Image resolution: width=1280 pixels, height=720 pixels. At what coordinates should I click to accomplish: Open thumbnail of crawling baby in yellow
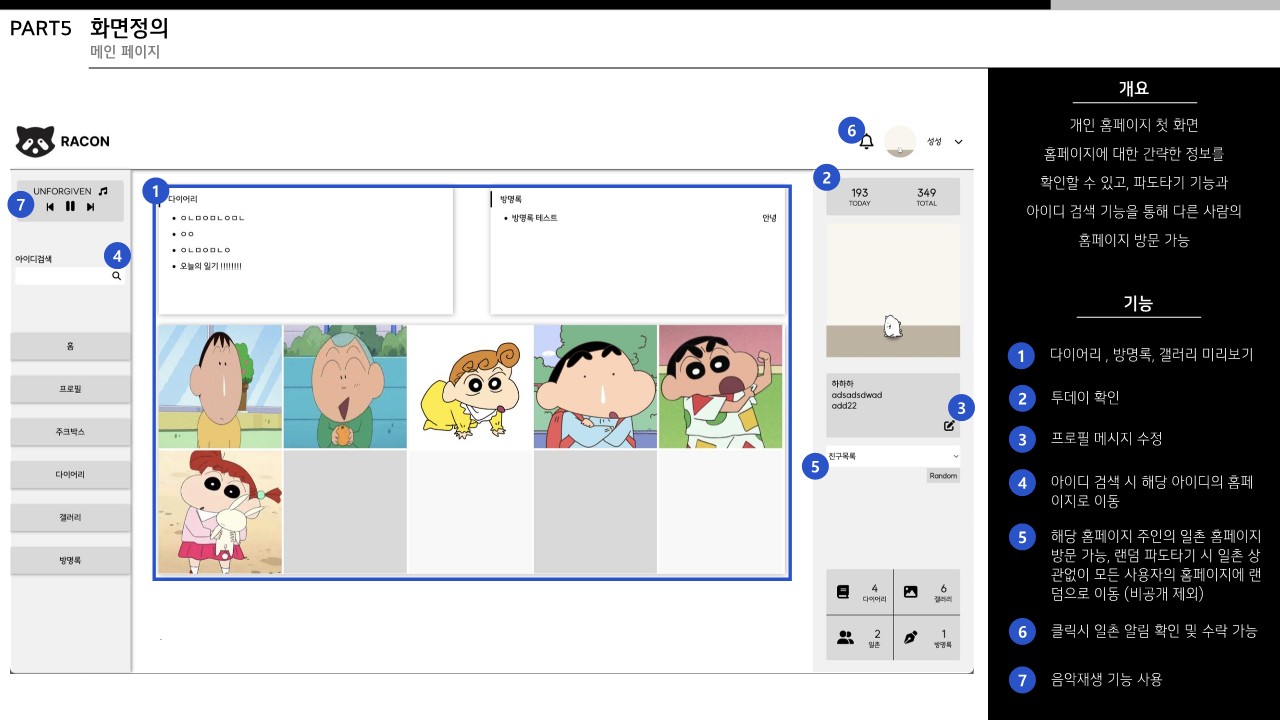(x=470, y=386)
